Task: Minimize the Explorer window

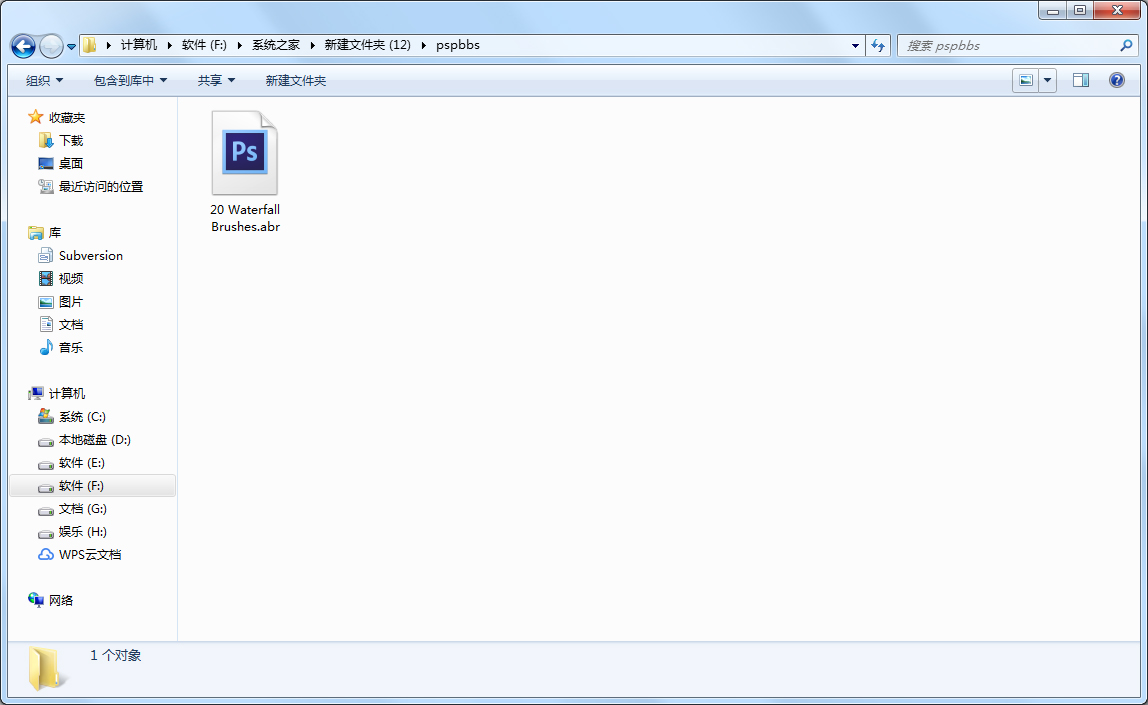Action: [x=1053, y=10]
